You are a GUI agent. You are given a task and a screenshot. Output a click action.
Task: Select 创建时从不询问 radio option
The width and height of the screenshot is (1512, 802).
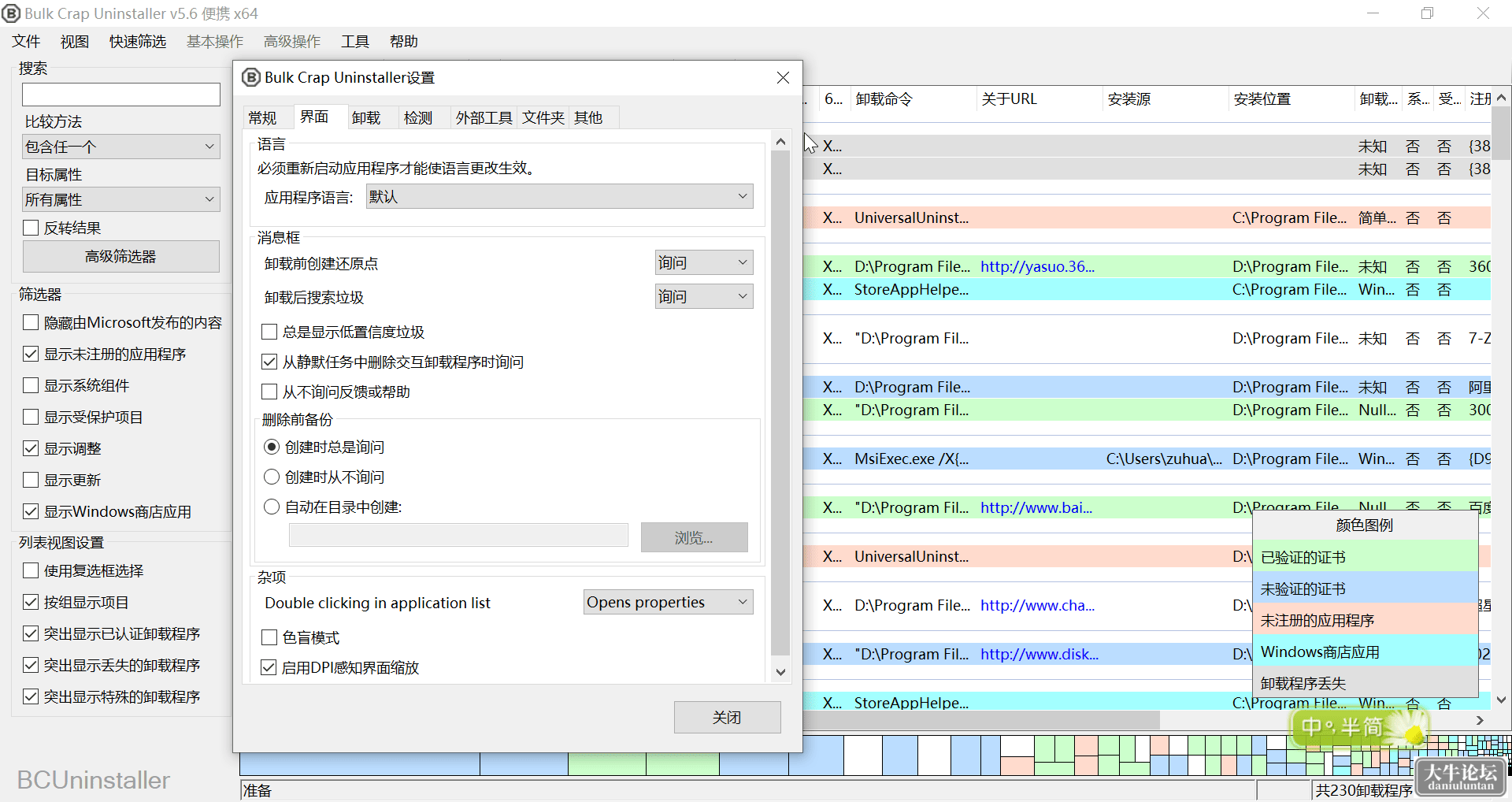click(x=272, y=477)
